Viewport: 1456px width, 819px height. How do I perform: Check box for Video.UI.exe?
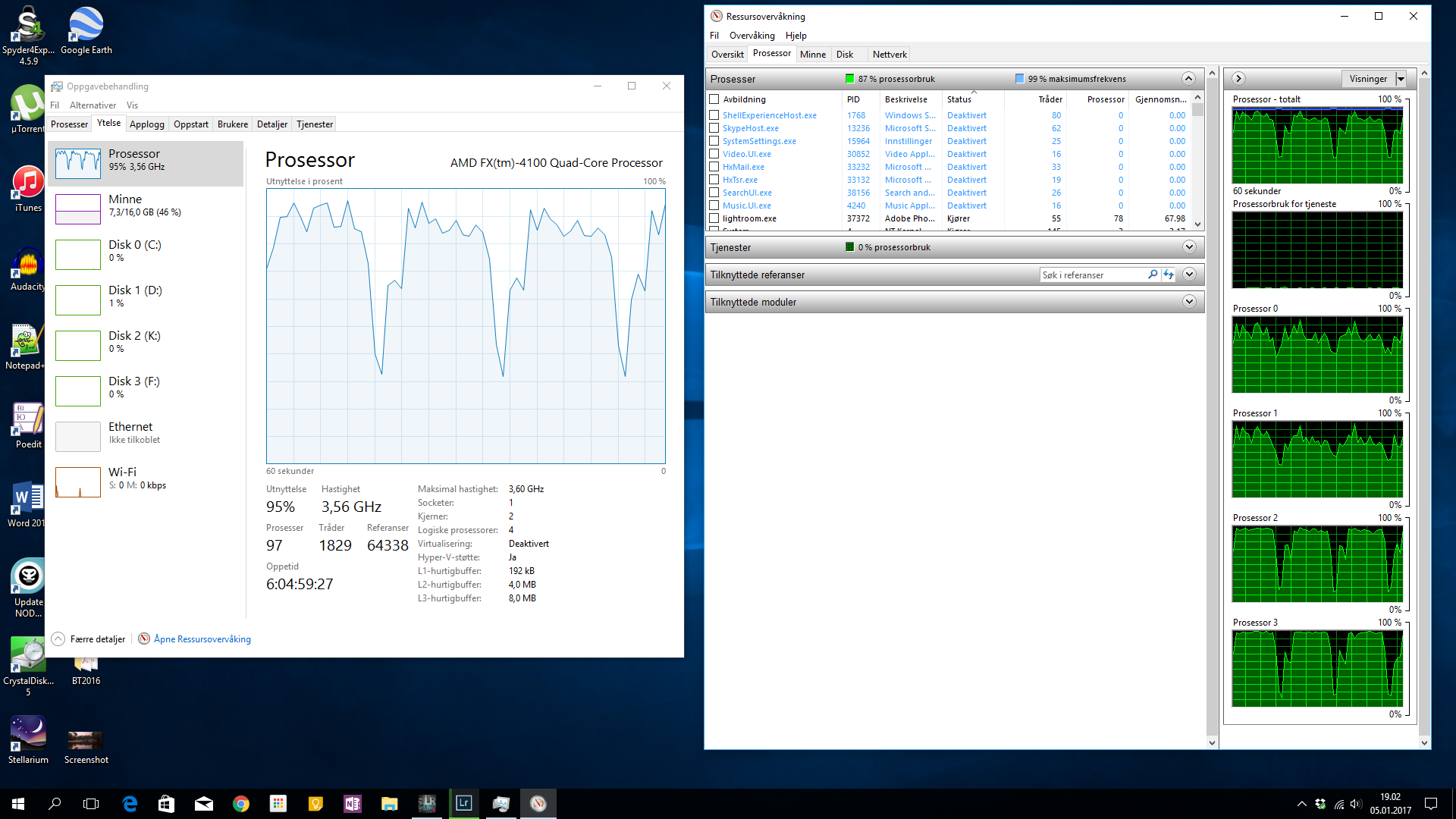(x=714, y=154)
